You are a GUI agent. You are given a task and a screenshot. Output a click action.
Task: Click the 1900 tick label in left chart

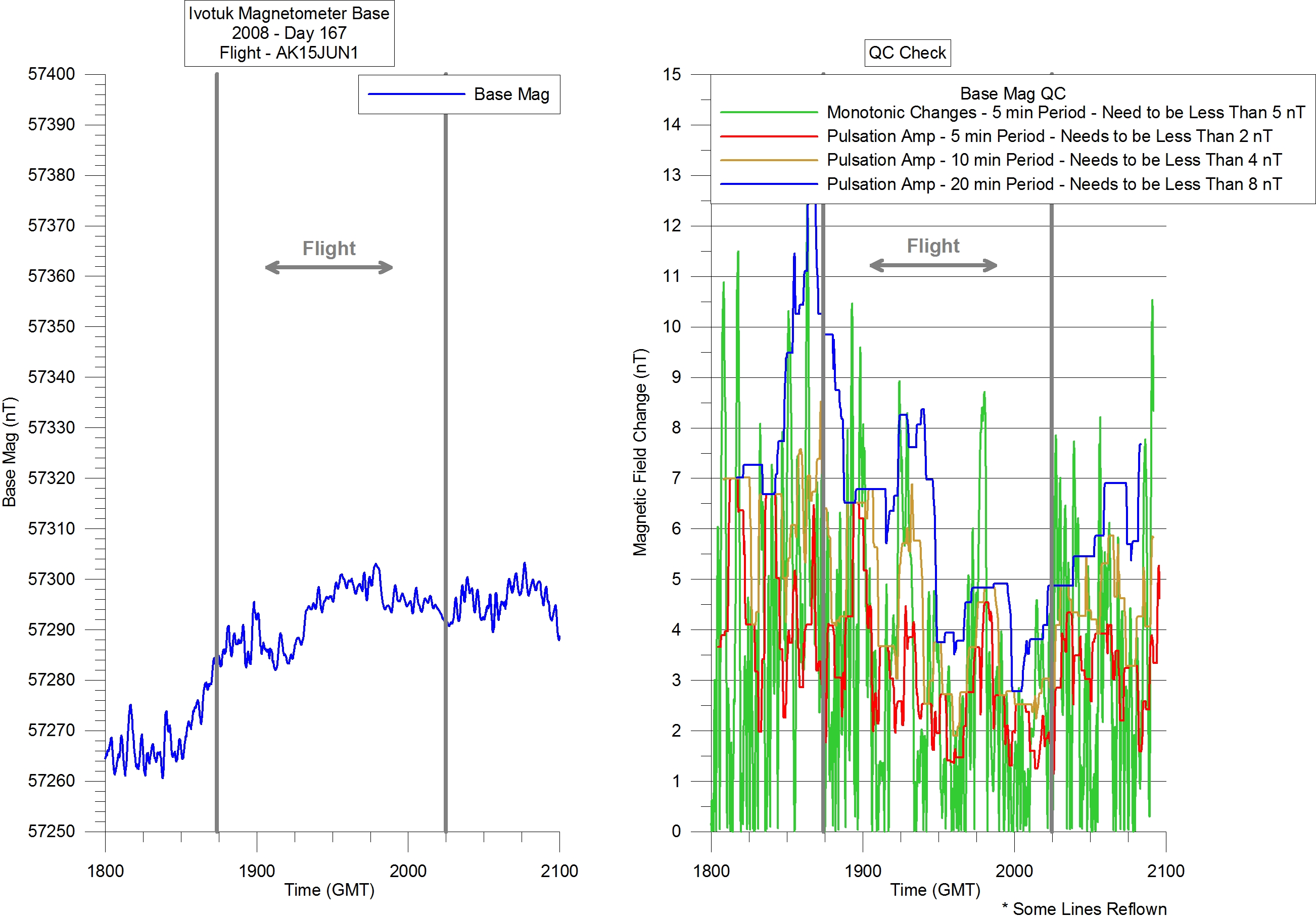tap(256, 871)
